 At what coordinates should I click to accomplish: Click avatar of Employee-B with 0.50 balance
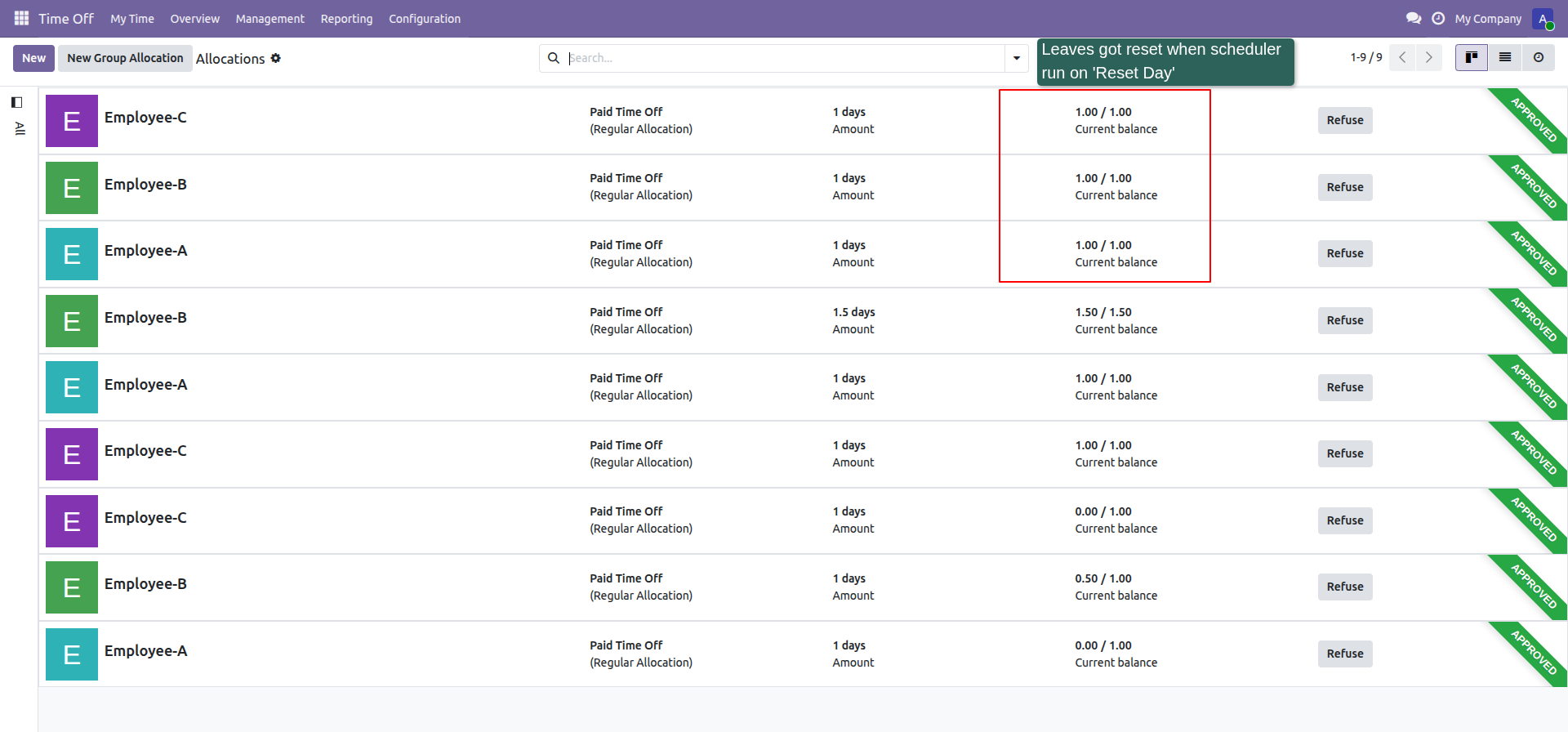(72, 587)
